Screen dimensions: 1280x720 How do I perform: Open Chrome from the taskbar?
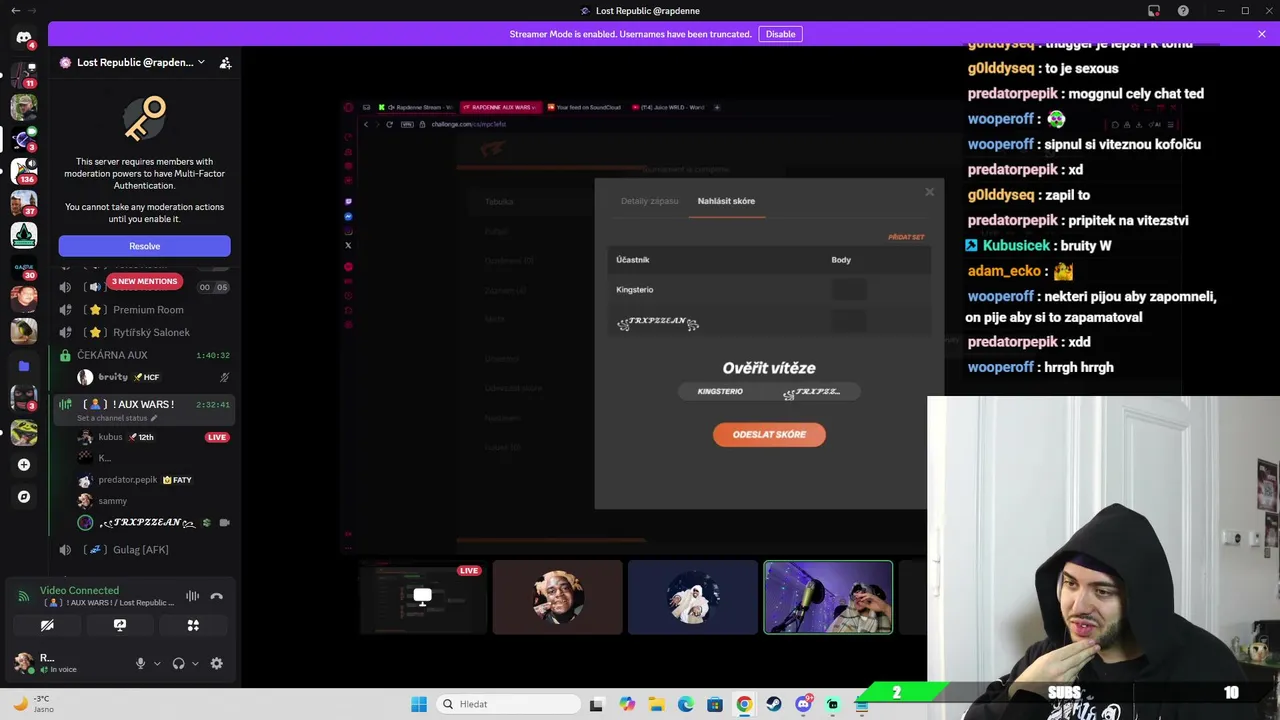(x=744, y=704)
